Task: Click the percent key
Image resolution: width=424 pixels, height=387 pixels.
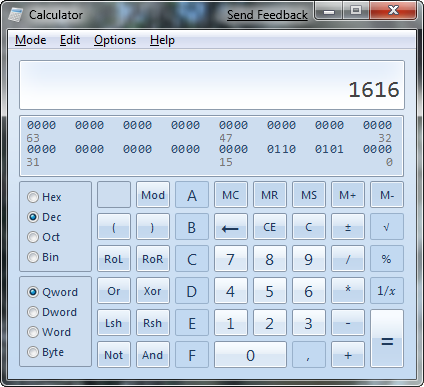Action: coord(387,259)
